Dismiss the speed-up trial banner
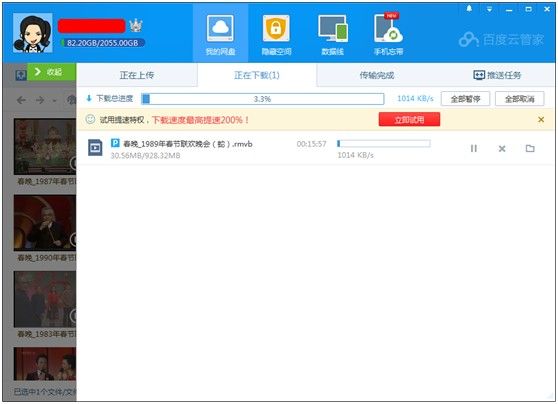Screen dimensions: 558x404 click(541, 120)
